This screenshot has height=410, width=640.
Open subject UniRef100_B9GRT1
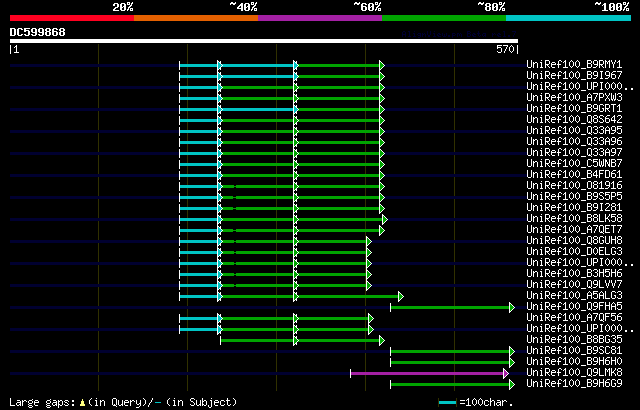point(574,109)
